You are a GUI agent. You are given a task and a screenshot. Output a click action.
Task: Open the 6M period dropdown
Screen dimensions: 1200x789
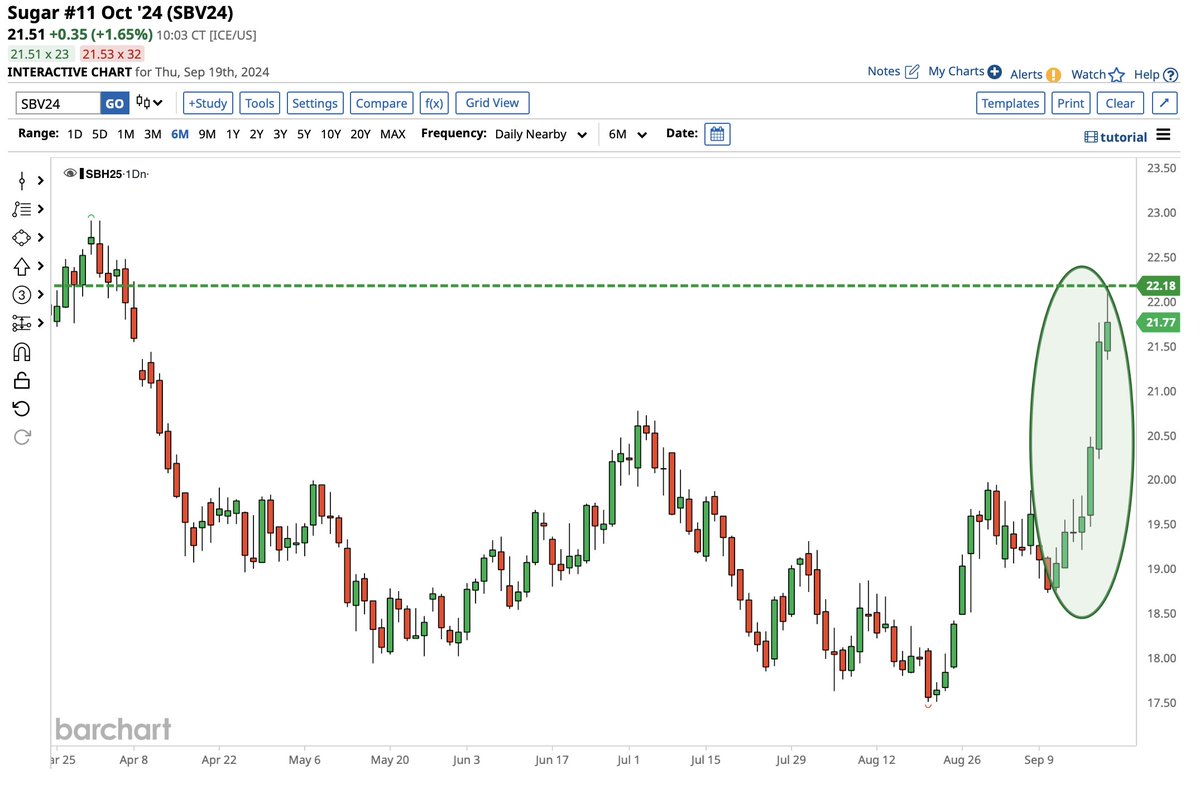tap(628, 134)
